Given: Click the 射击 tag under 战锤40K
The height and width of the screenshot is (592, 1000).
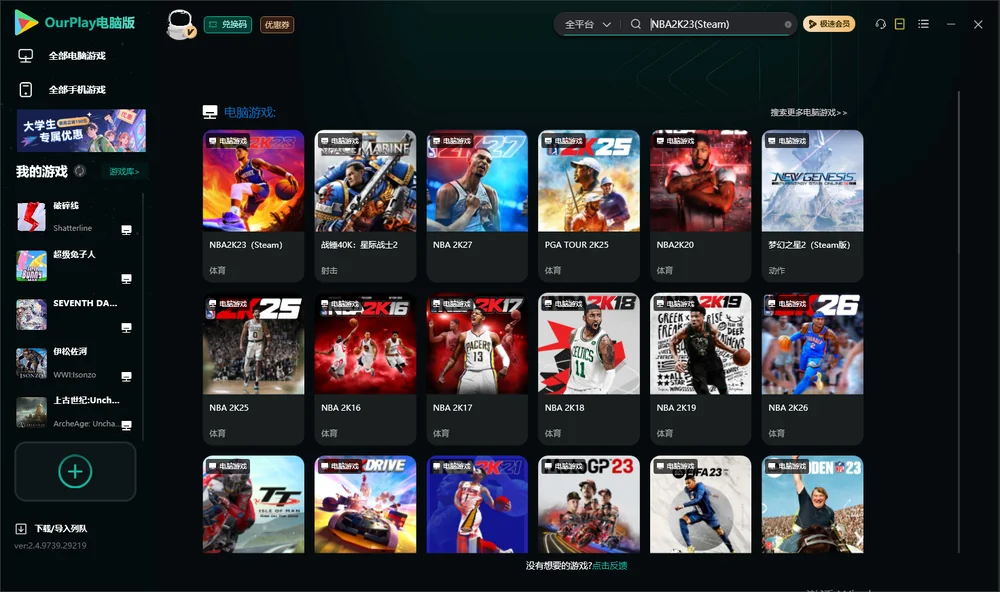Looking at the screenshot, I should pos(329,270).
